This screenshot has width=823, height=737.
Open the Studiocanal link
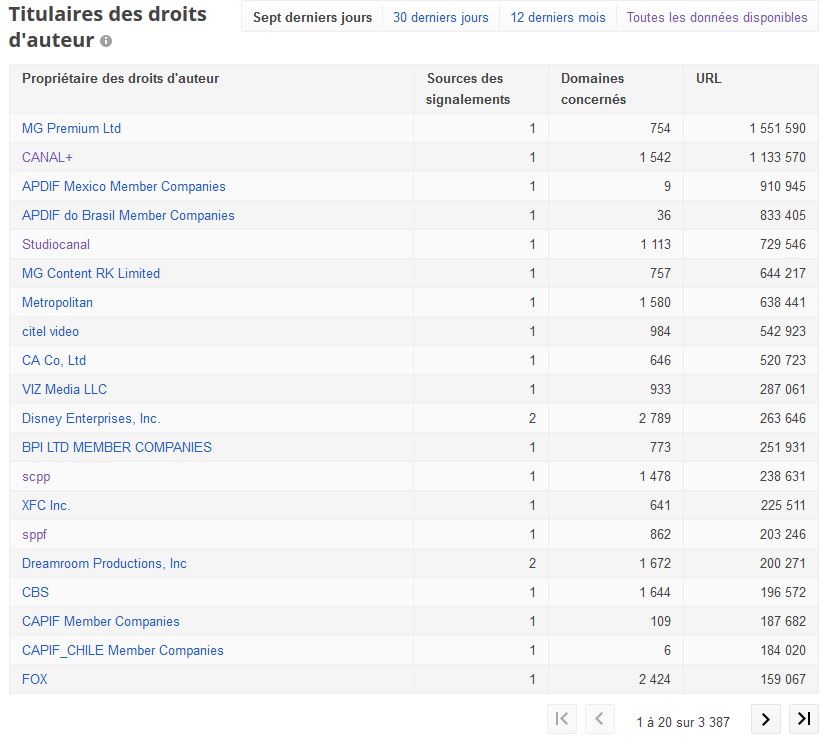(56, 245)
